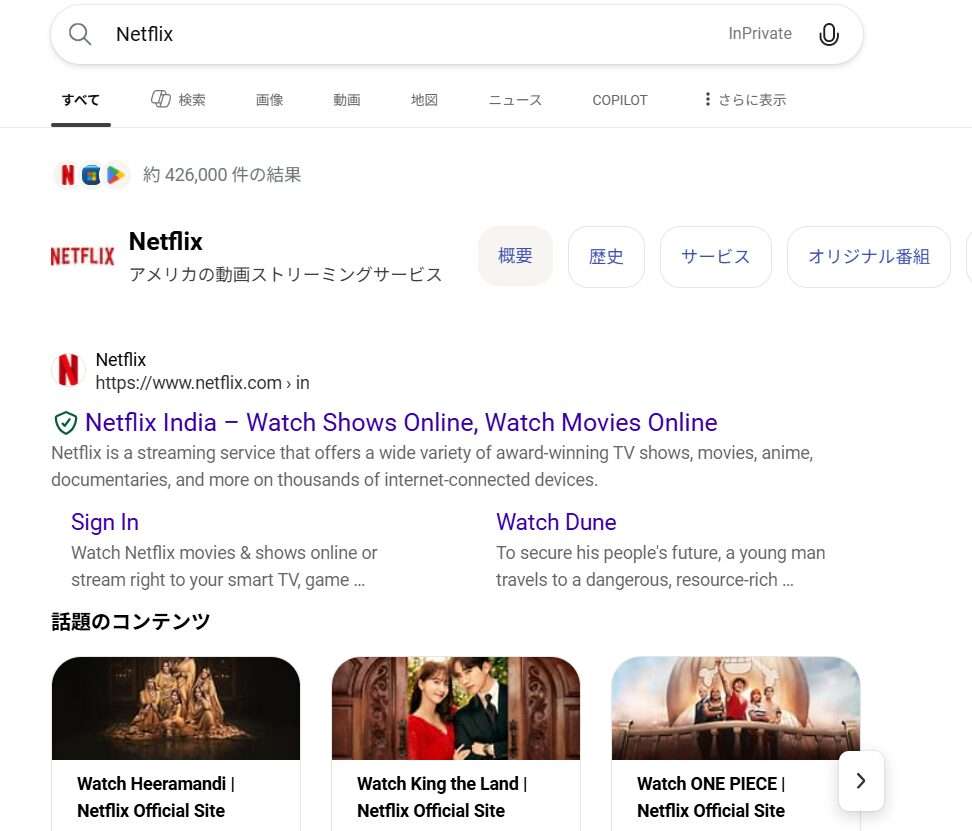Click Watch King the Land | Netflix Official Site title
The width and height of the screenshot is (972, 831).
click(442, 797)
